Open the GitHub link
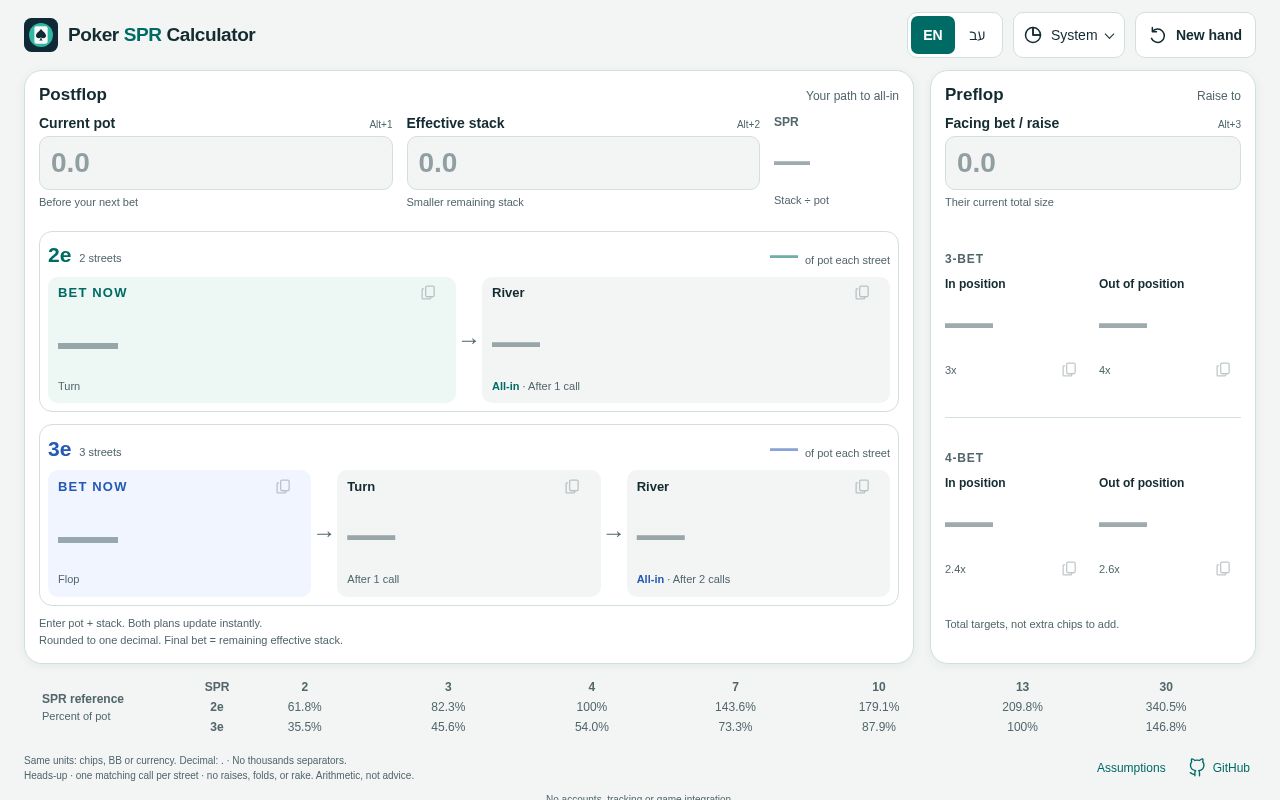The image size is (1280, 800). click(x=1219, y=768)
